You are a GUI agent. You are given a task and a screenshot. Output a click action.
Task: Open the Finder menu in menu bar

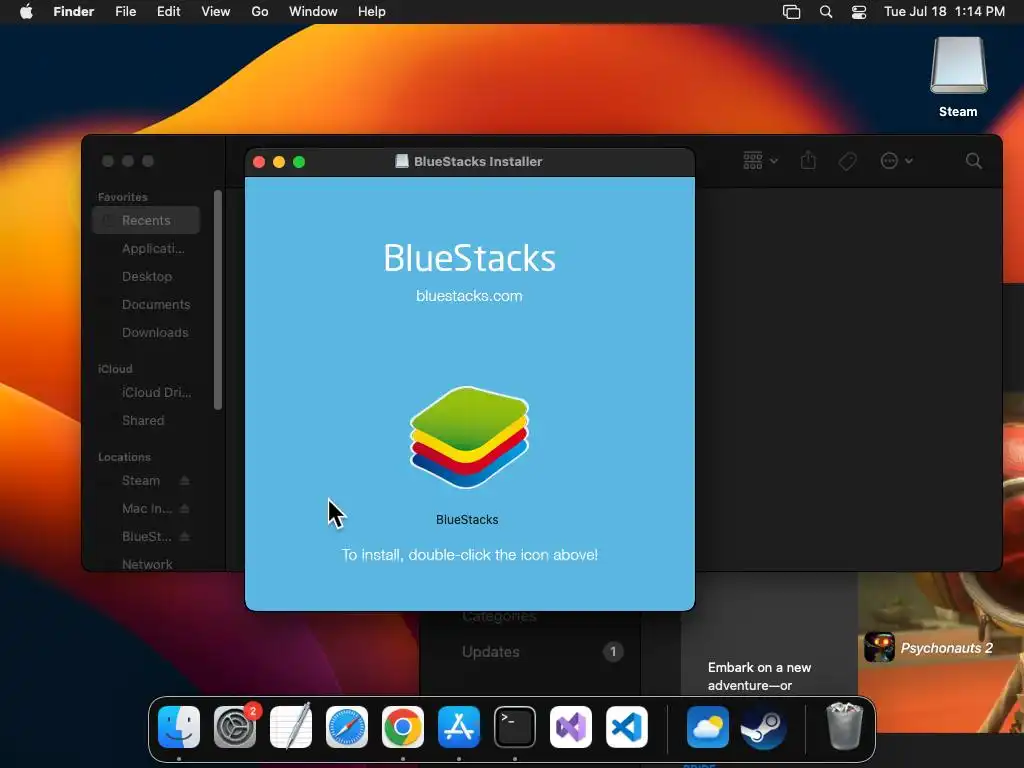pos(74,12)
